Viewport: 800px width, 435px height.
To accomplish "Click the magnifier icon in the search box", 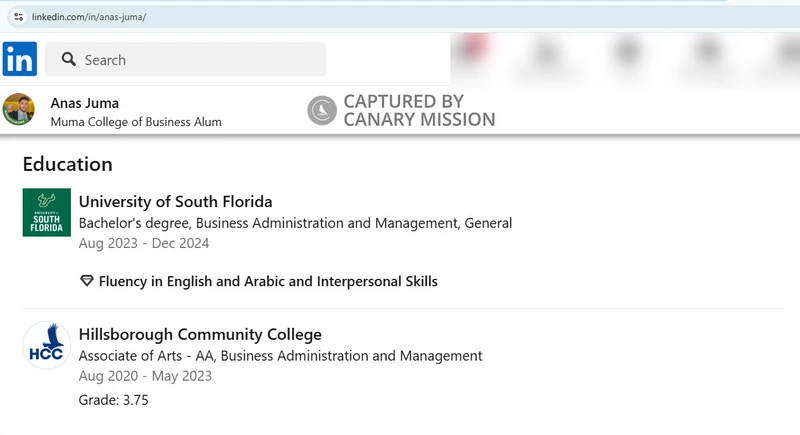I will click(69, 60).
